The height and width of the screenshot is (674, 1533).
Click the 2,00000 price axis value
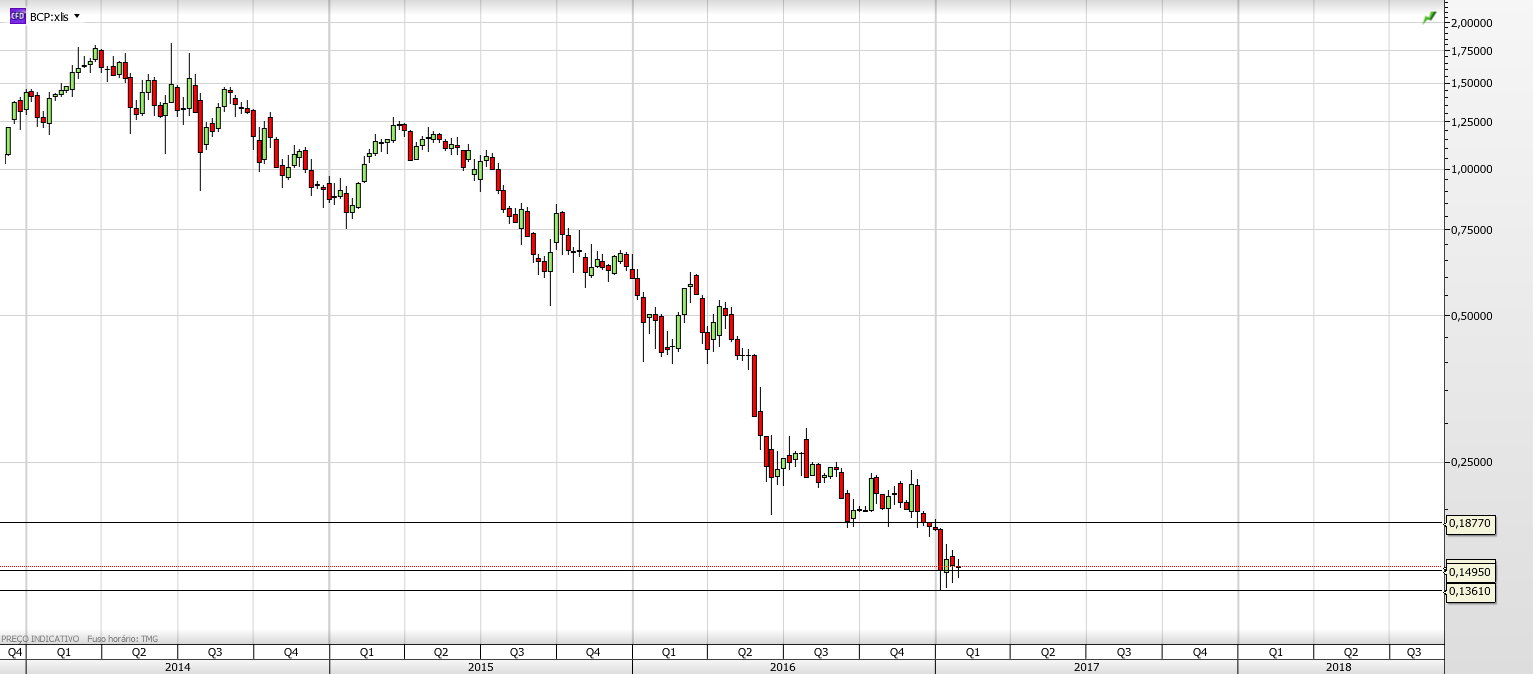pos(1471,23)
